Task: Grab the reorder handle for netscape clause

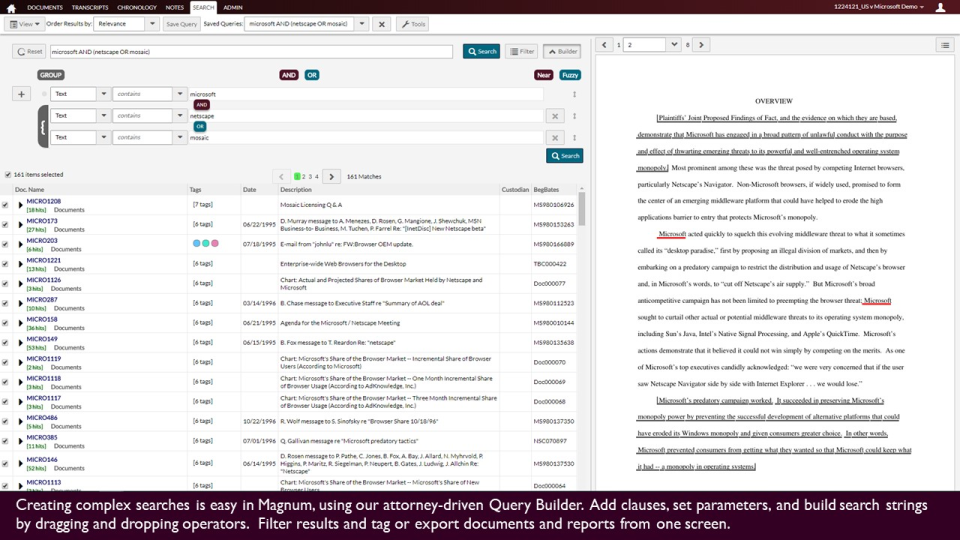Action: 574,116
